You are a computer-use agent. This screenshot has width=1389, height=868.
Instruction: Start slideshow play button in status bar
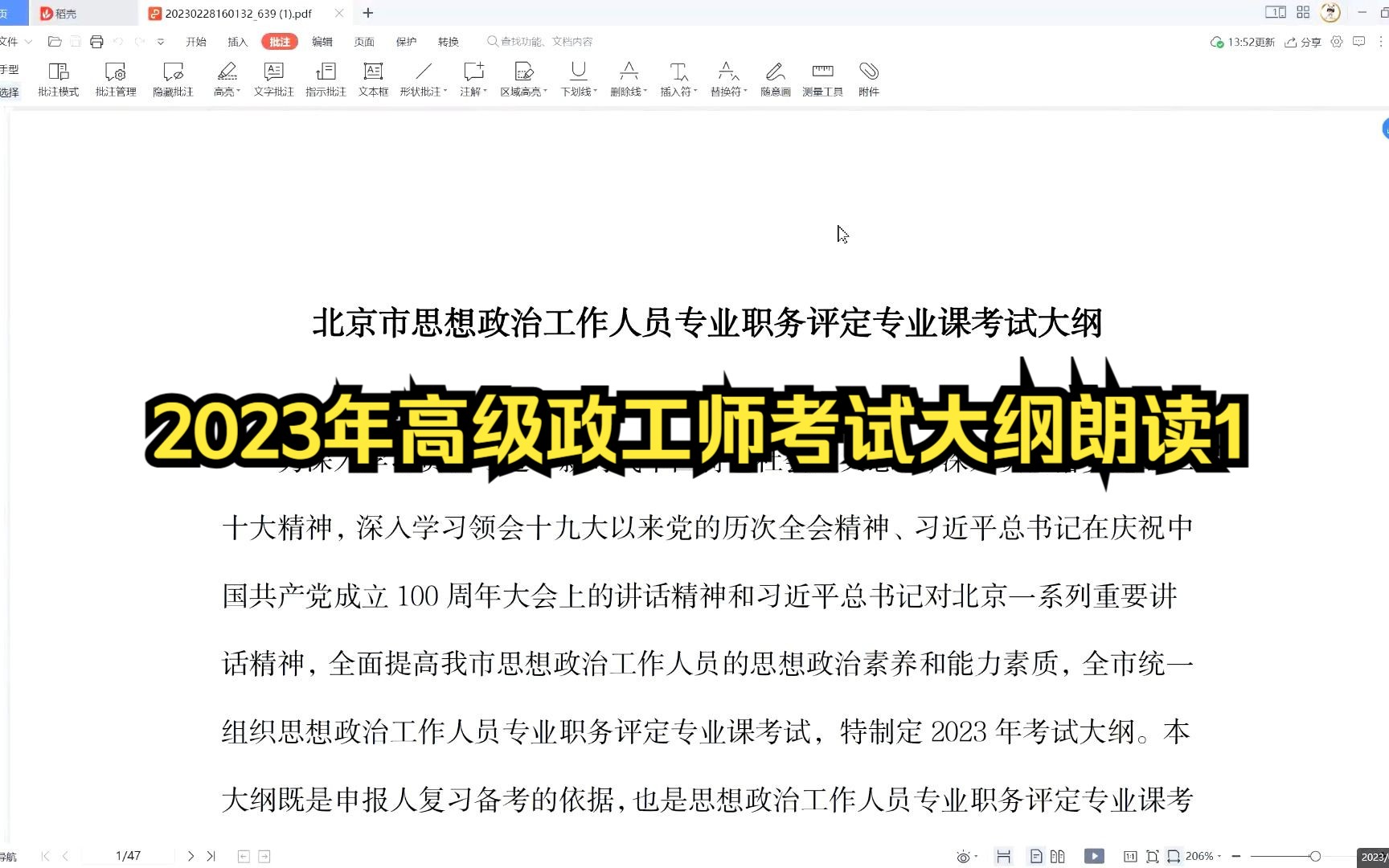(1094, 856)
